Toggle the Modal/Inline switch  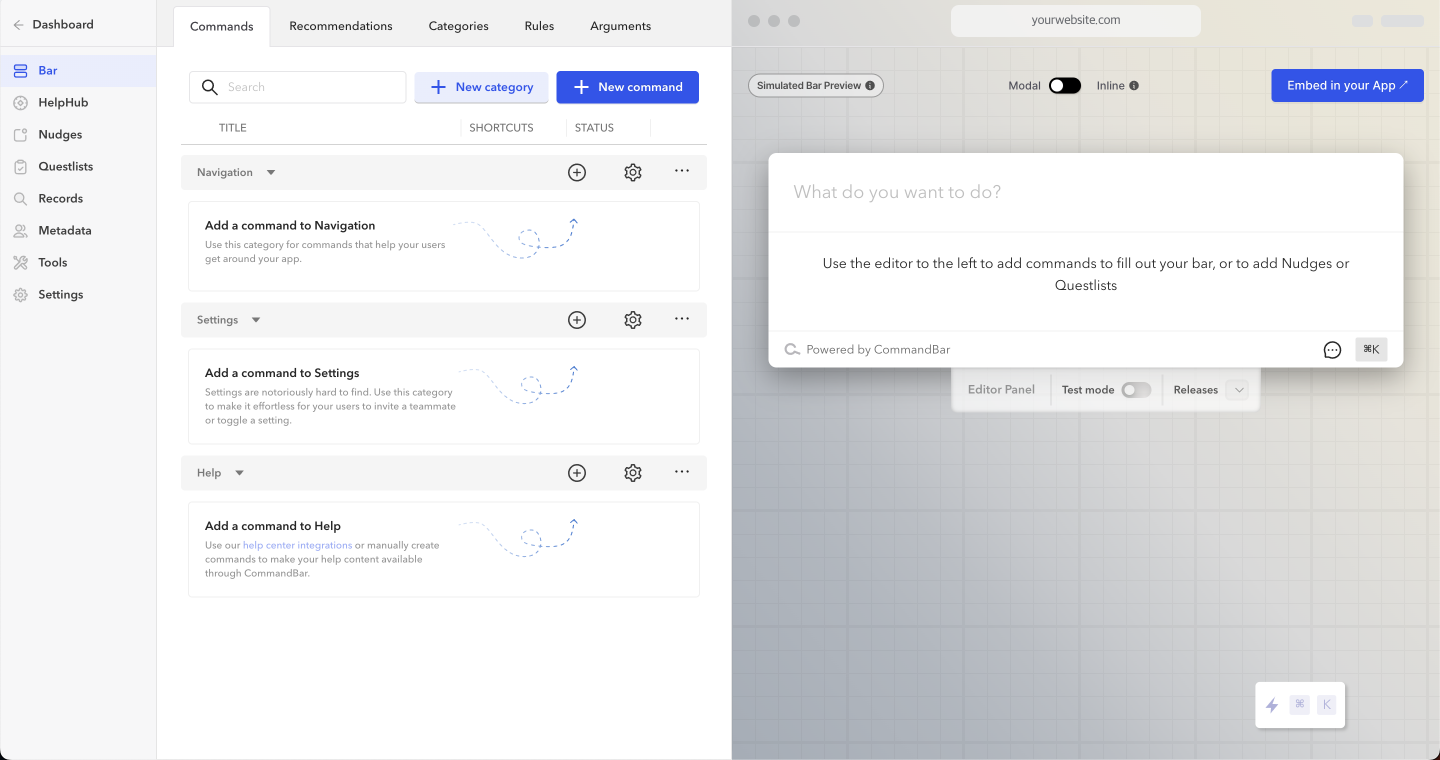pyautogui.click(x=1064, y=86)
